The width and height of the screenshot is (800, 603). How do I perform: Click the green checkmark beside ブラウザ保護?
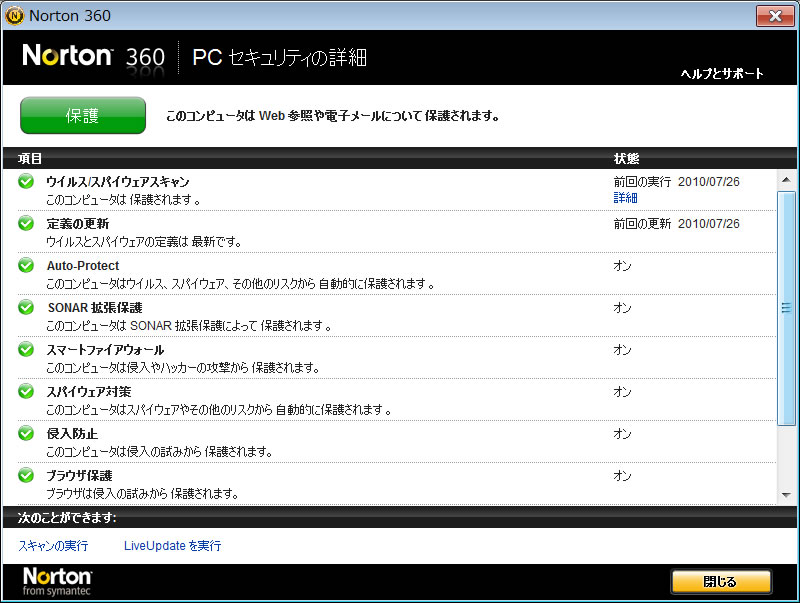[x=26, y=475]
